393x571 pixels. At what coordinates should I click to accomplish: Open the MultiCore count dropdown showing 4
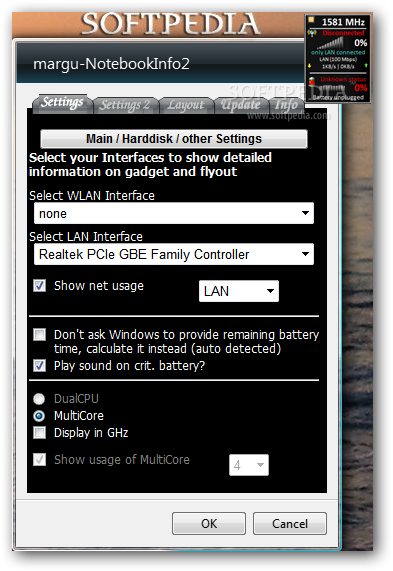249,465
